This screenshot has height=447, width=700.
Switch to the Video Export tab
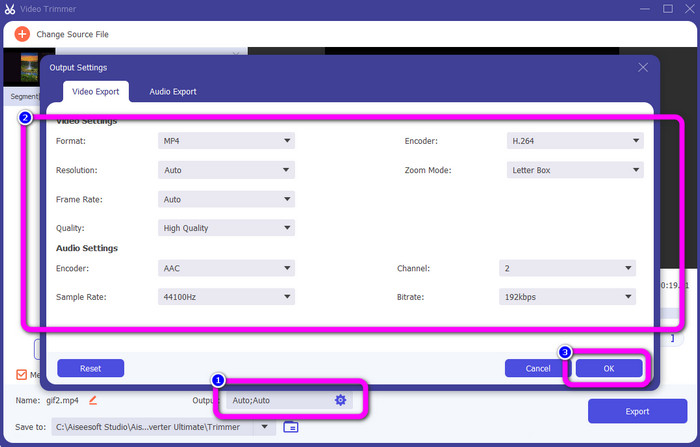point(96,92)
